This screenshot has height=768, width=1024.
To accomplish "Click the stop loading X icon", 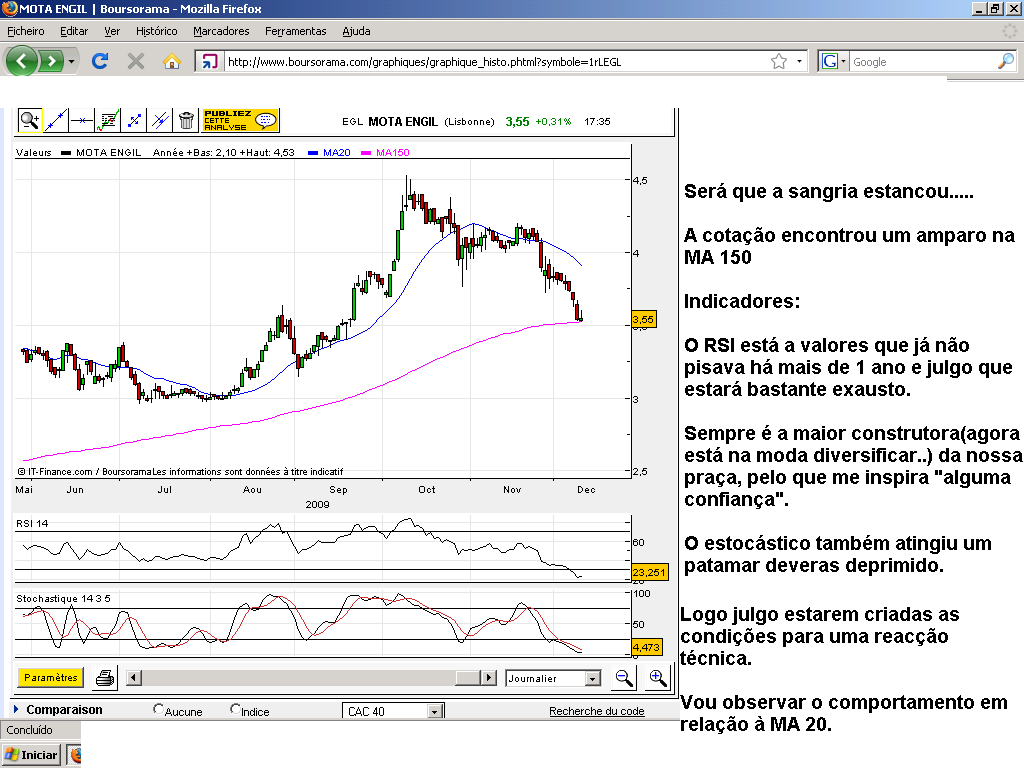I will [136, 61].
